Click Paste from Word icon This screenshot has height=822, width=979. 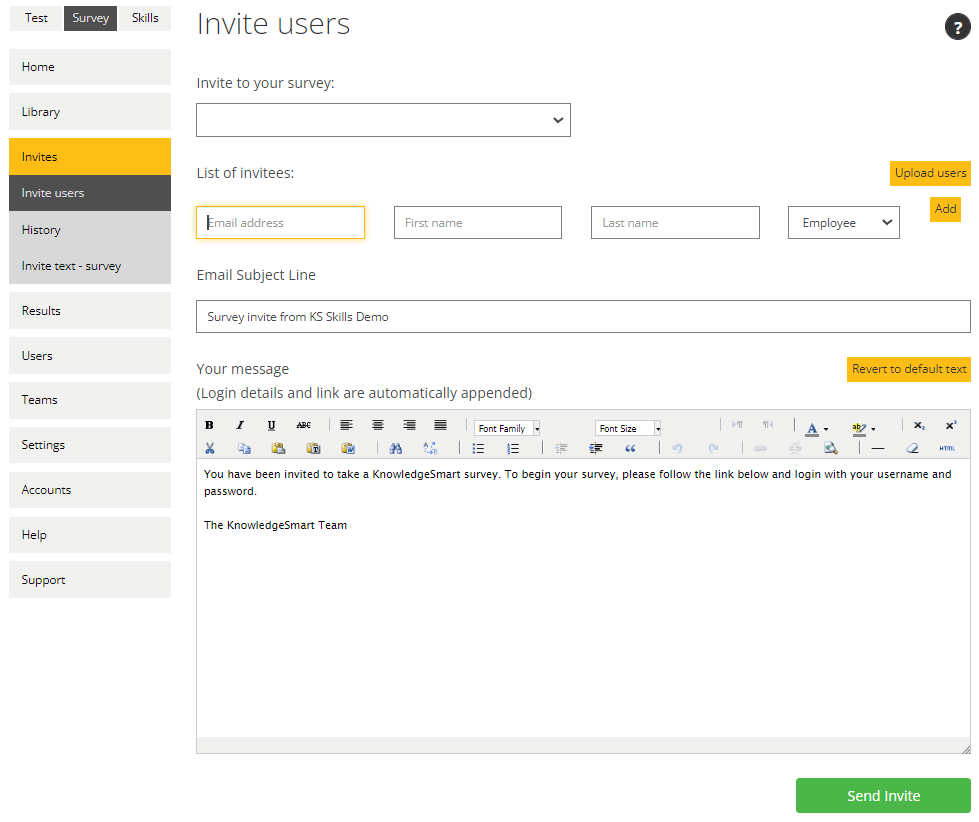(x=348, y=448)
